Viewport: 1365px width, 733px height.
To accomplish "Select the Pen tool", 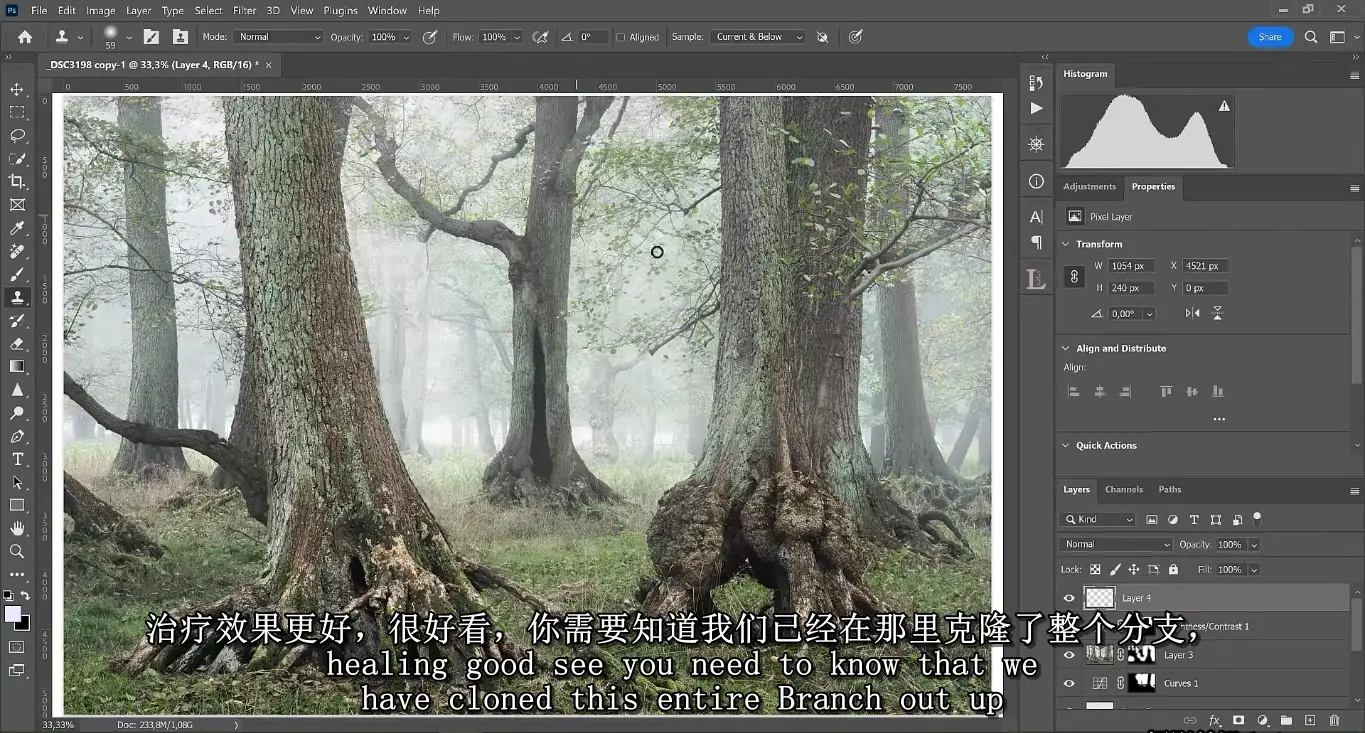I will [17, 436].
